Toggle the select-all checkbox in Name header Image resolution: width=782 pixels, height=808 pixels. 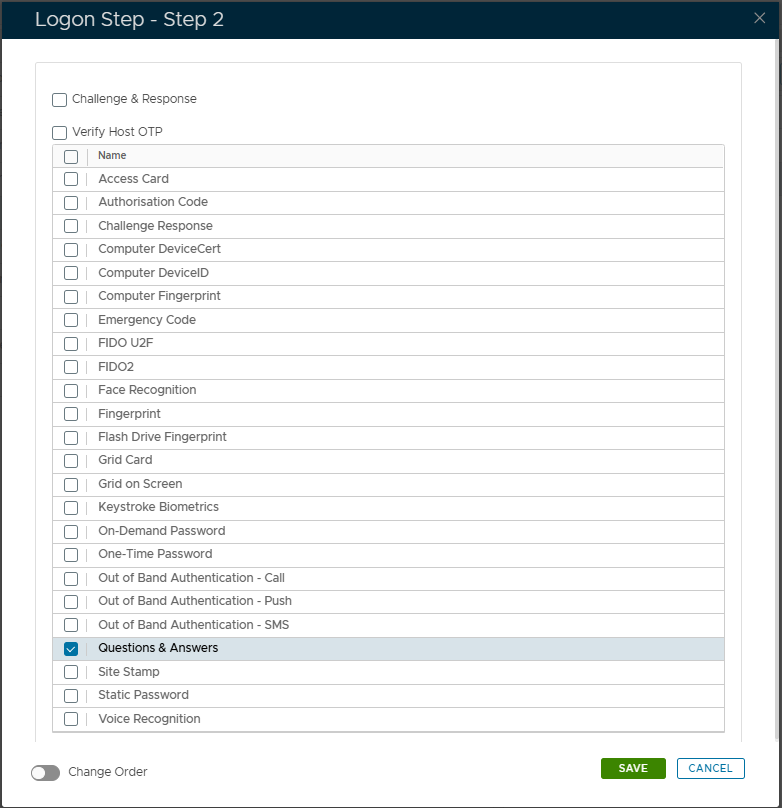tap(71, 157)
